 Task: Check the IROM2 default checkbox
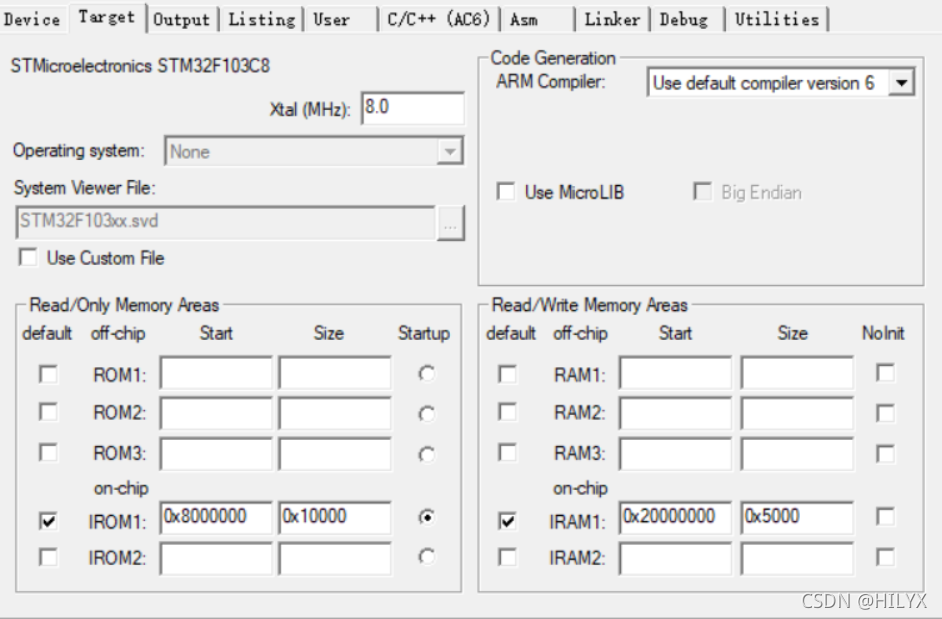click(48, 557)
